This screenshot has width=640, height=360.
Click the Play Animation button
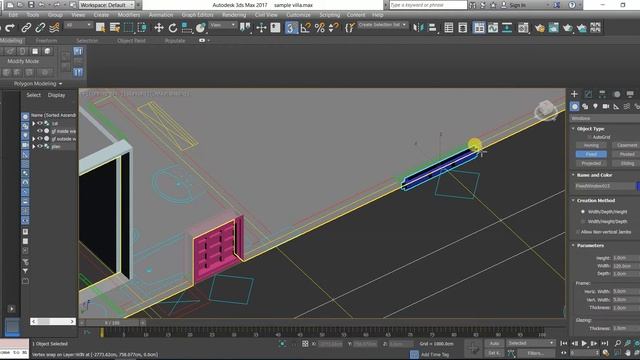pos(584,344)
